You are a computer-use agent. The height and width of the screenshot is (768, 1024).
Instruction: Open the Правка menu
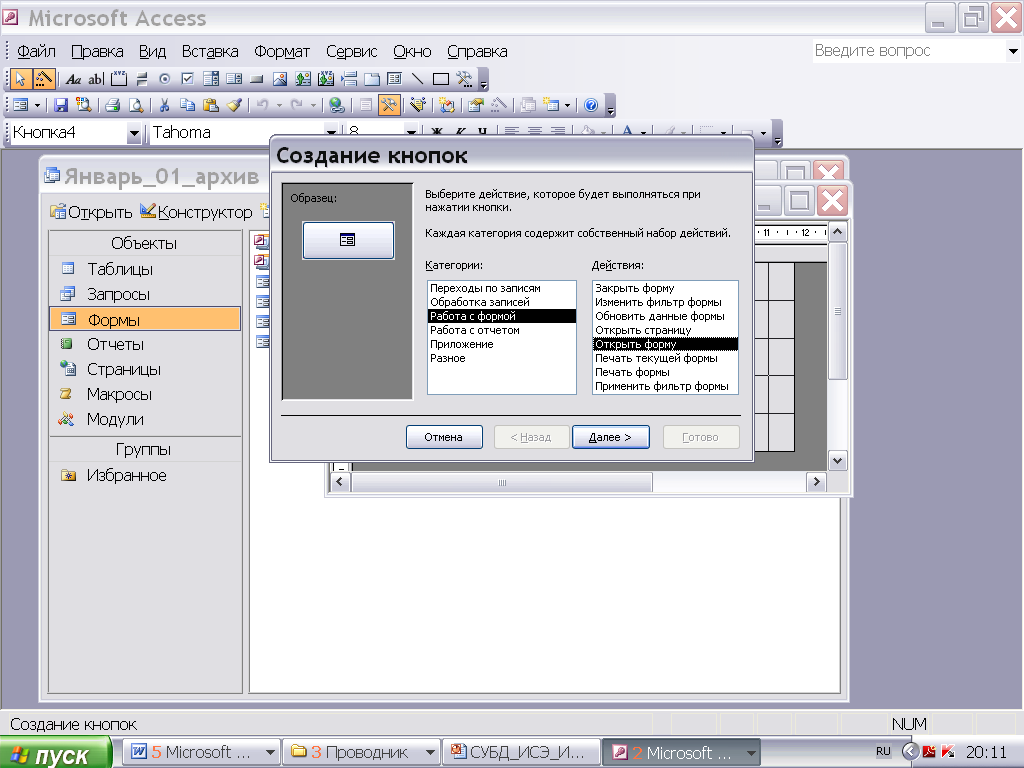97,52
